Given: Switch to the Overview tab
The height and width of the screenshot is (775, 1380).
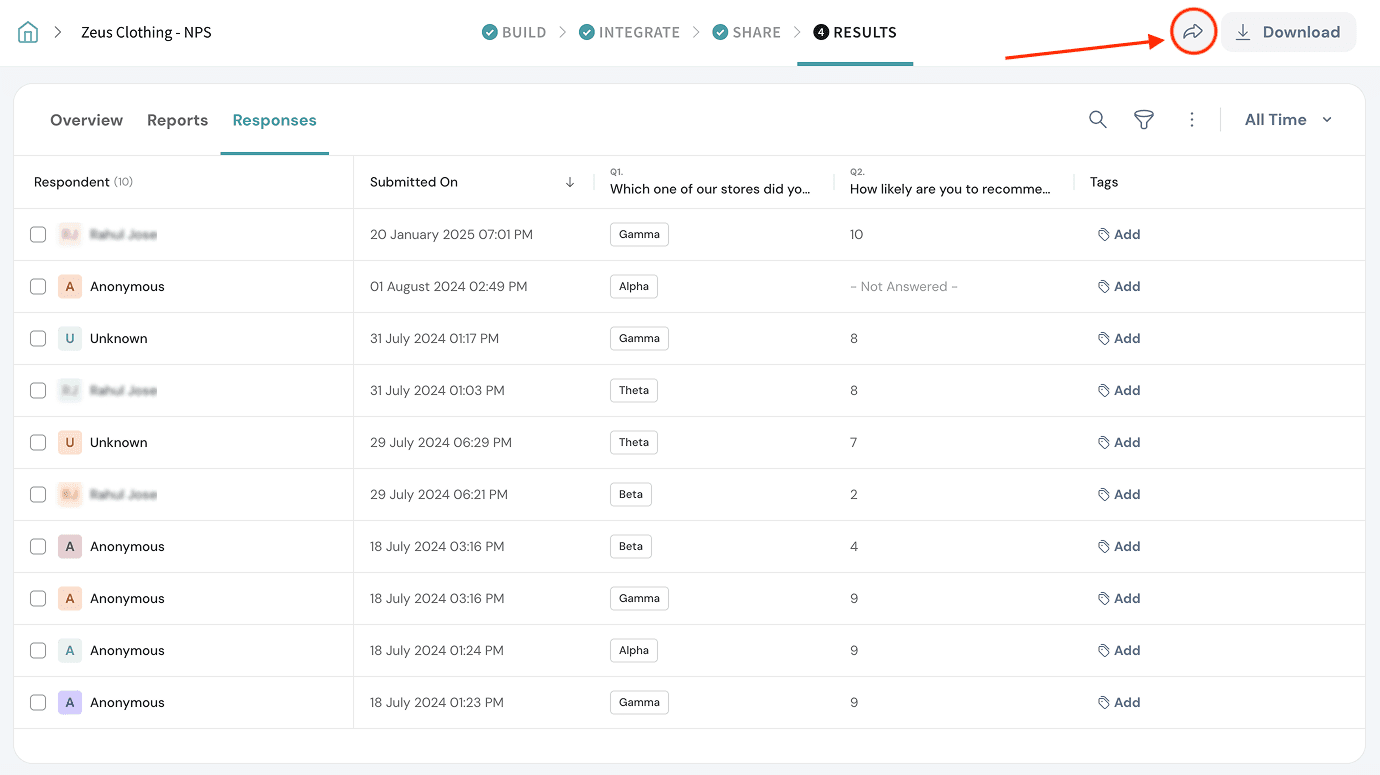Looking at the screenshot, I should 86,120.
